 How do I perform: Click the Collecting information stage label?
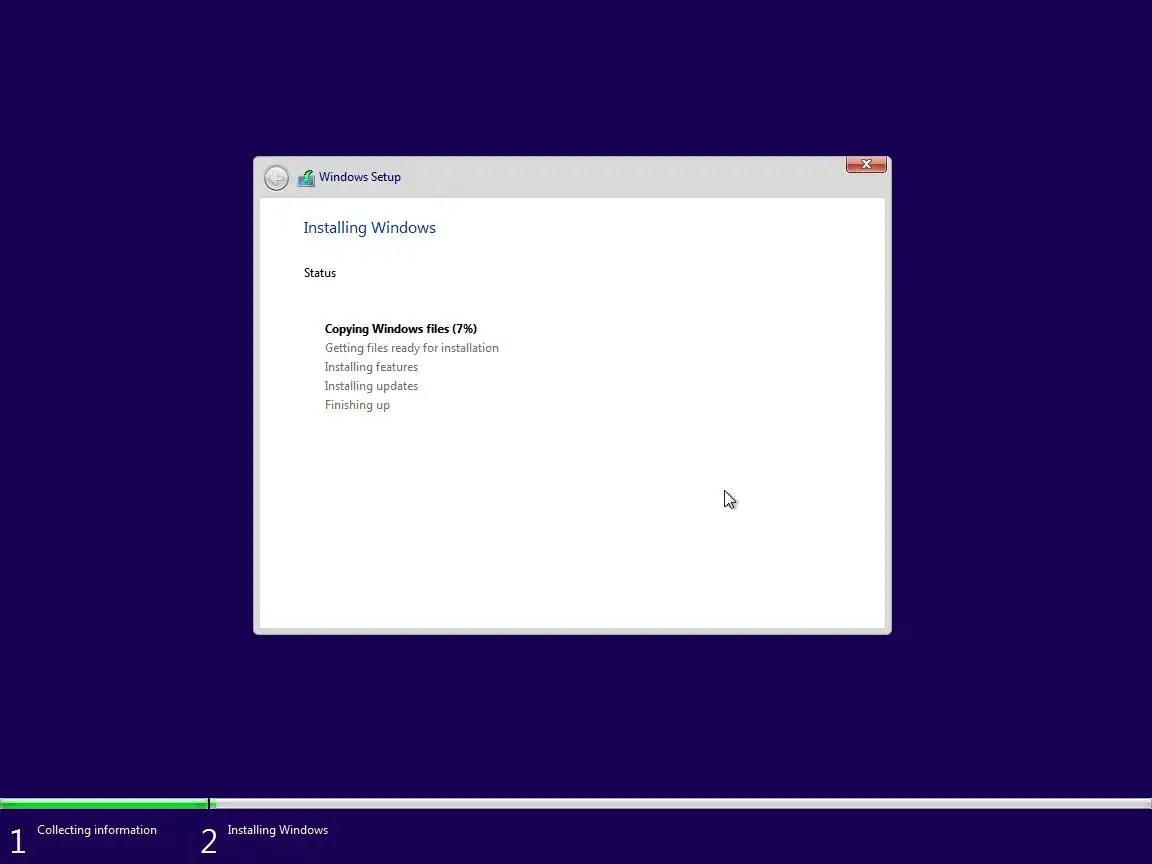[97, 829]
